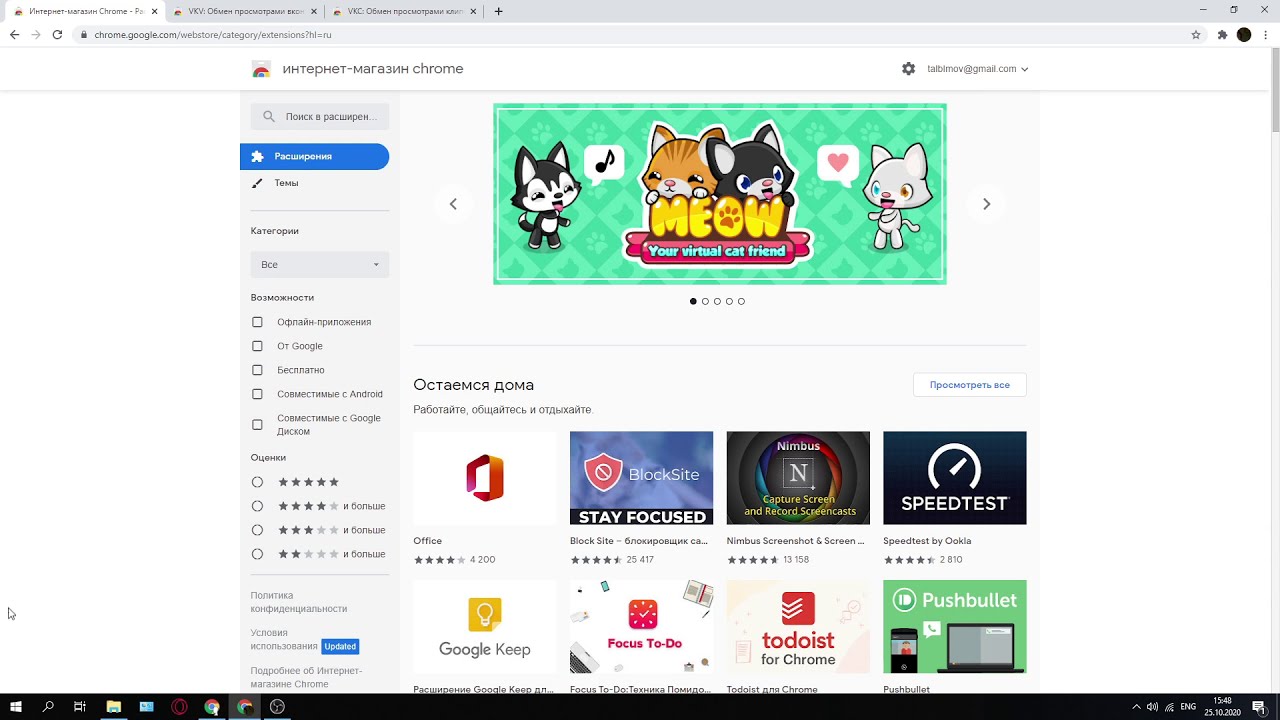The image size is (1280, 720).
Task: Open the browser extensions puzzle icon
Action: point(1222,34)
